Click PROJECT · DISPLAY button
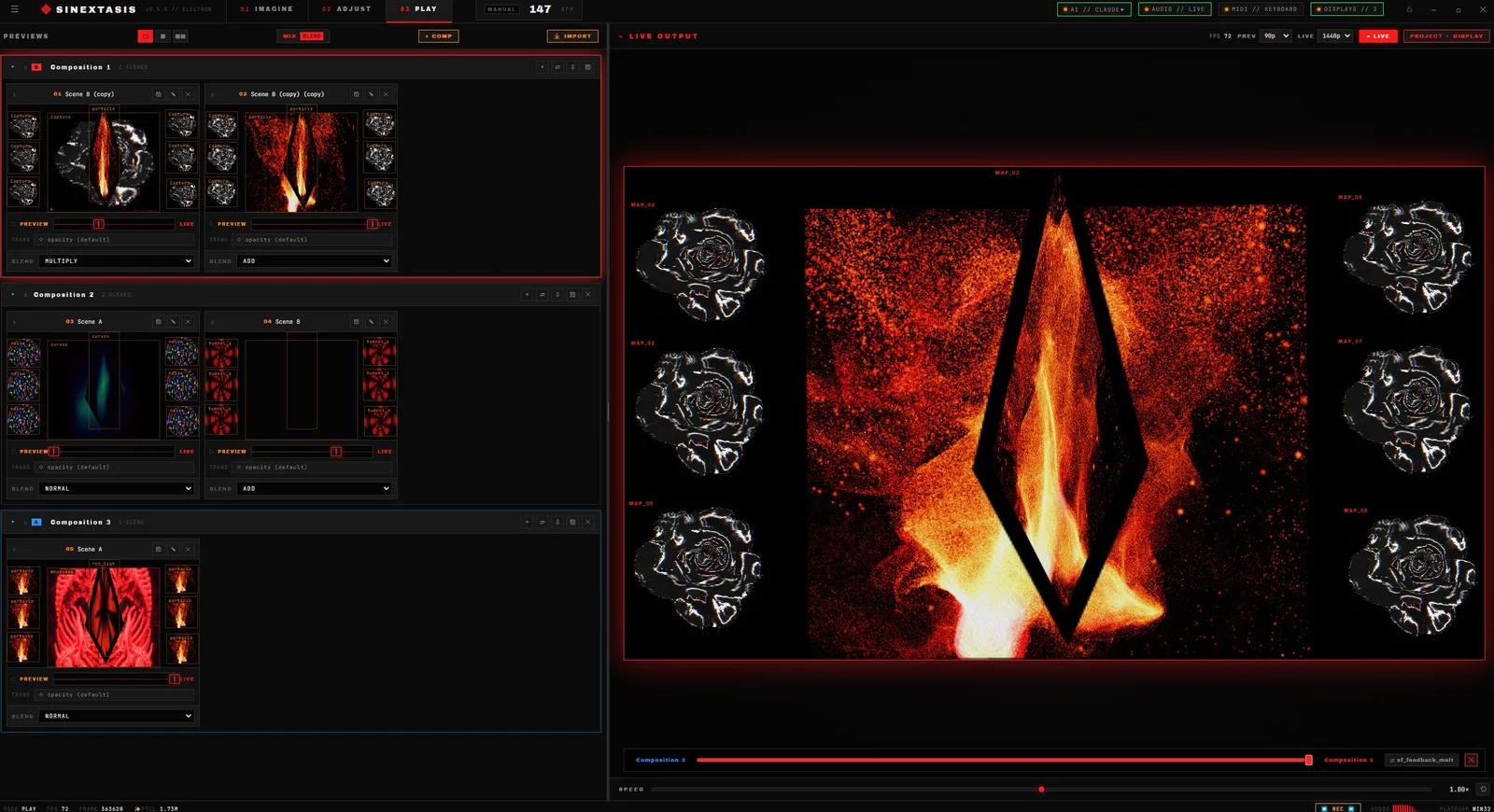The height and width of the screenshot is (812, 1494). pyautogui.click(x=1445, y=36)
